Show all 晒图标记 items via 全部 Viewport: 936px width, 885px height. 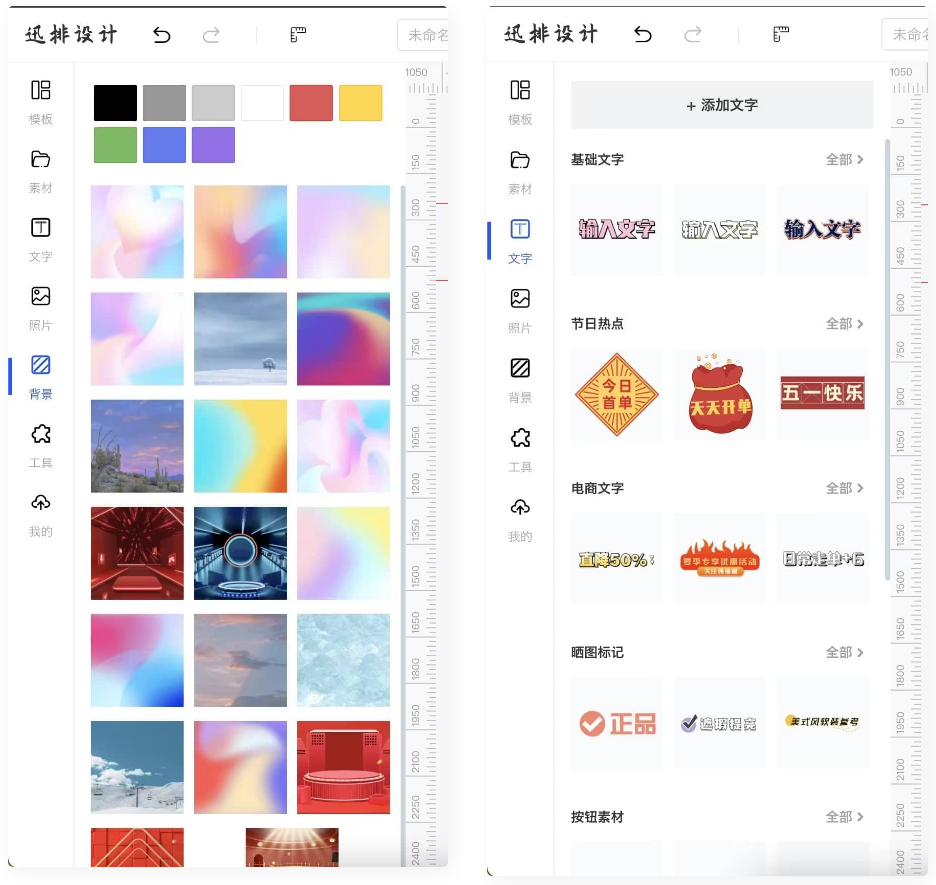point(844,652)
